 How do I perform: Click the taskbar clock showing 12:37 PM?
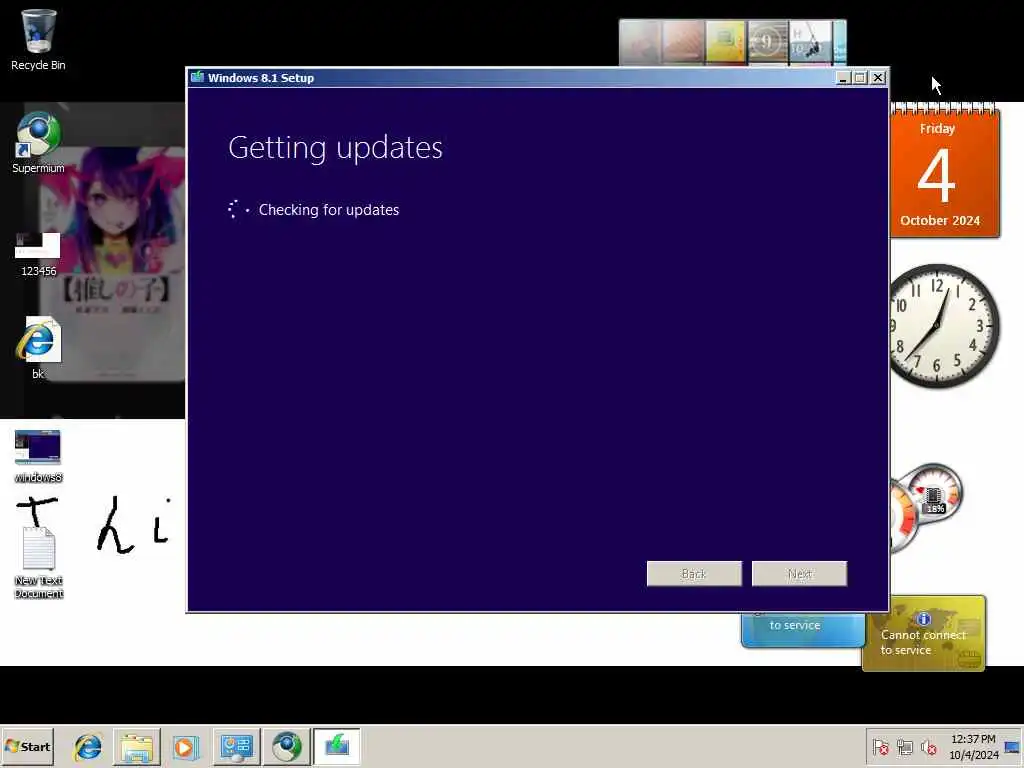tap(973, 746)
